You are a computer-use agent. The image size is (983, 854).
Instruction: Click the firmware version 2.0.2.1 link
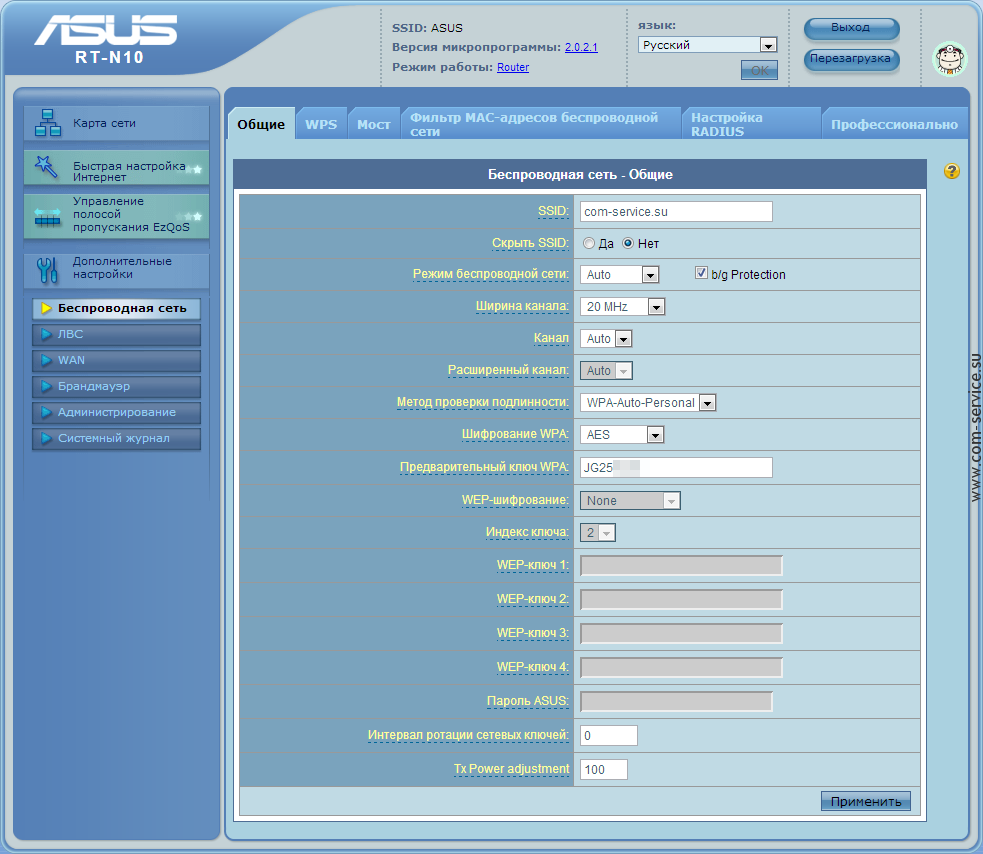coord(581,47)
